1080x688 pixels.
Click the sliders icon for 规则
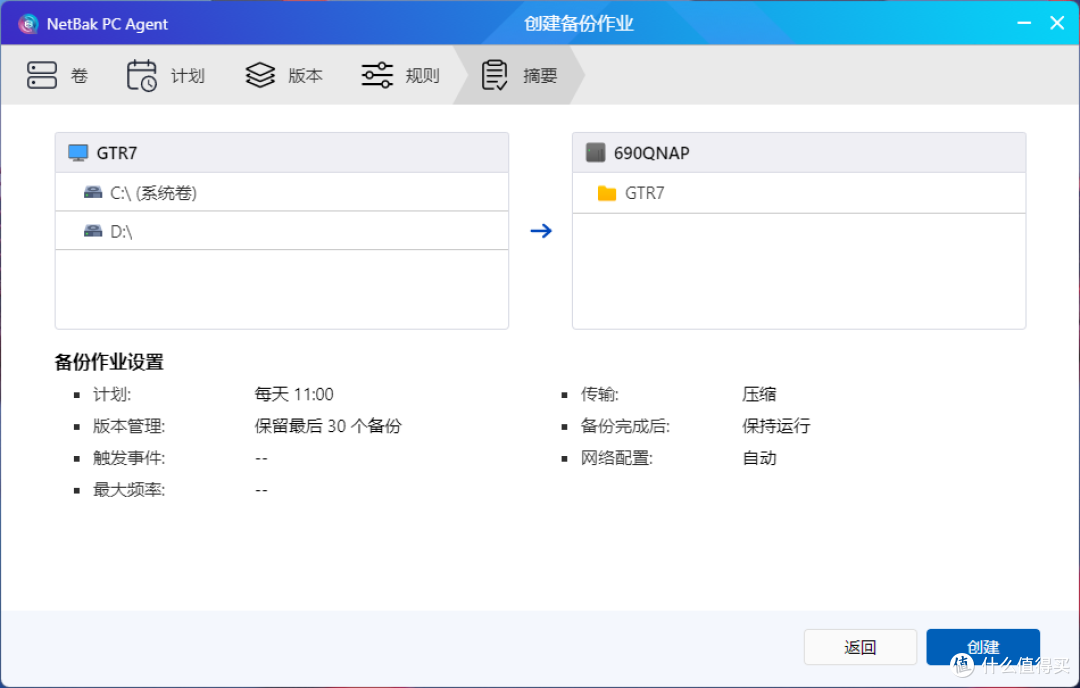pos(377,75)
